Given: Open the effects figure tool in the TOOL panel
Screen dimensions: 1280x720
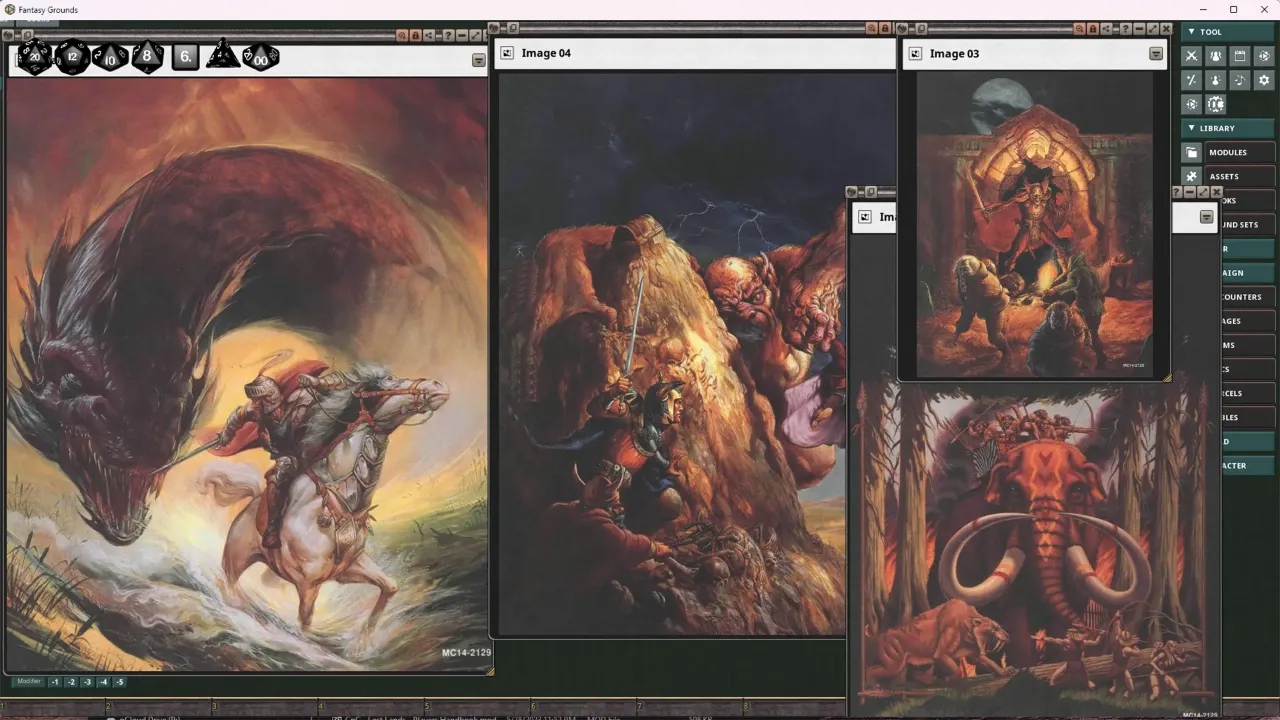Looking at the screenshot, I should [x=1215, y=80].
